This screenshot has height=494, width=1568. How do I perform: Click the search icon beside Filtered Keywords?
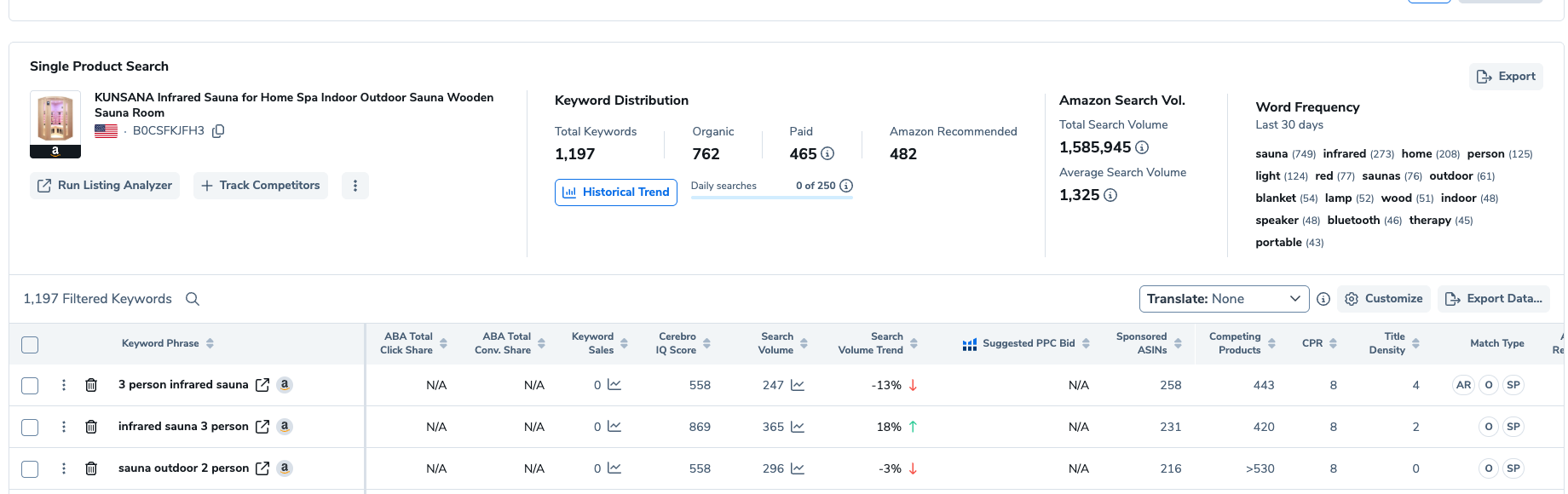coord(193,299)
